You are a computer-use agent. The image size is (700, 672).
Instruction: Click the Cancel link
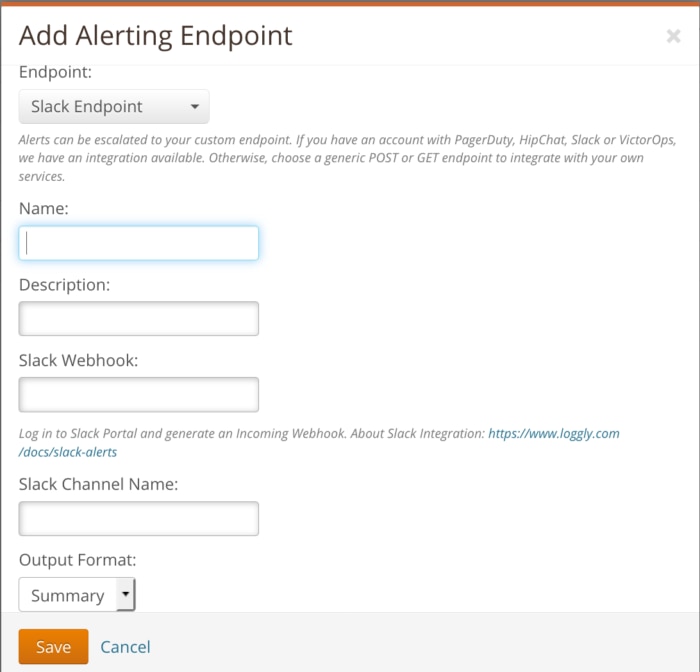coord(125,647)
